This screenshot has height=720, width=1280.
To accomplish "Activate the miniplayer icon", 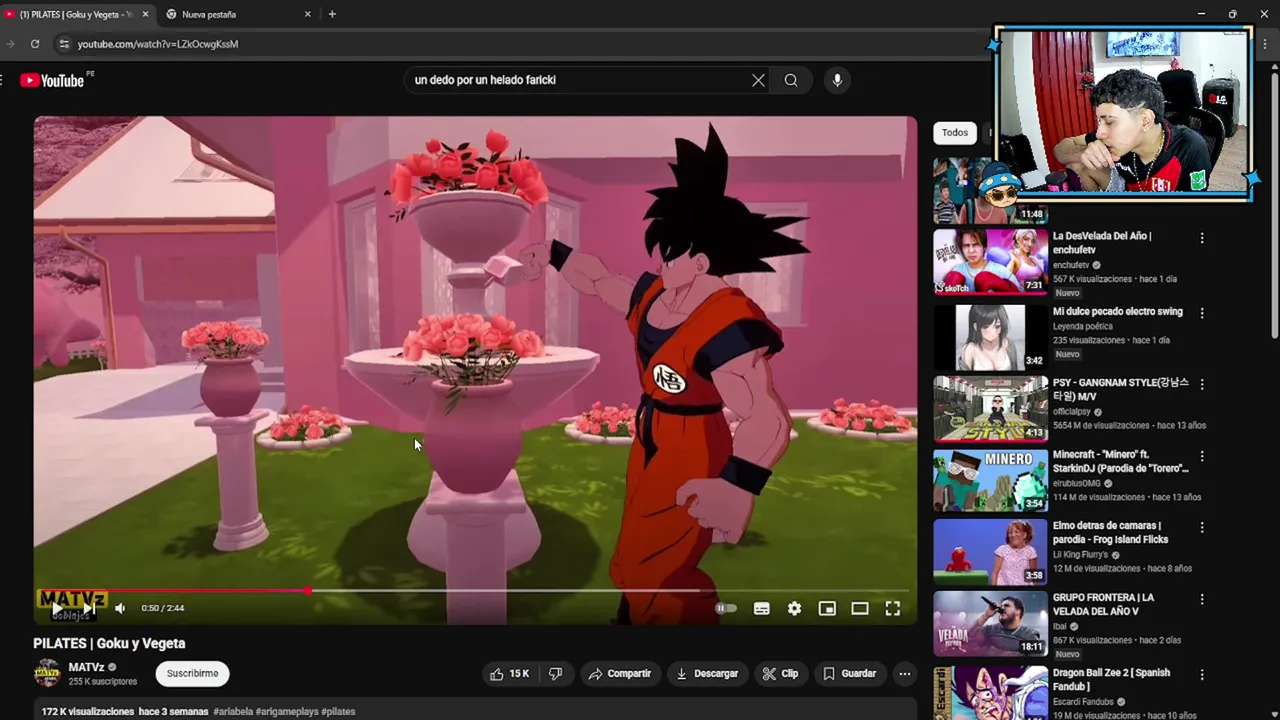I will coord(827,608).
